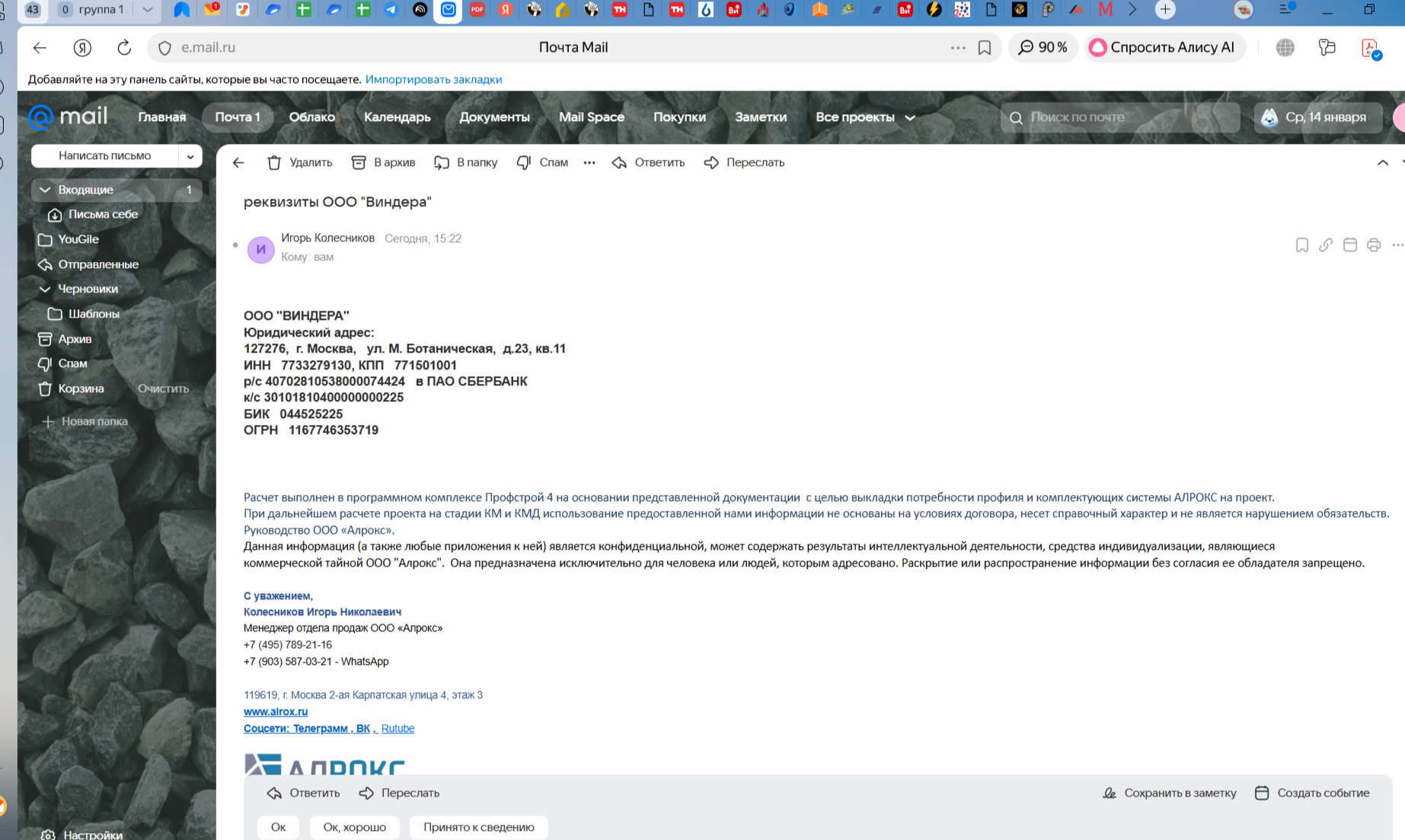
Task: Empty the trash with Очистить
Action: 163,388
